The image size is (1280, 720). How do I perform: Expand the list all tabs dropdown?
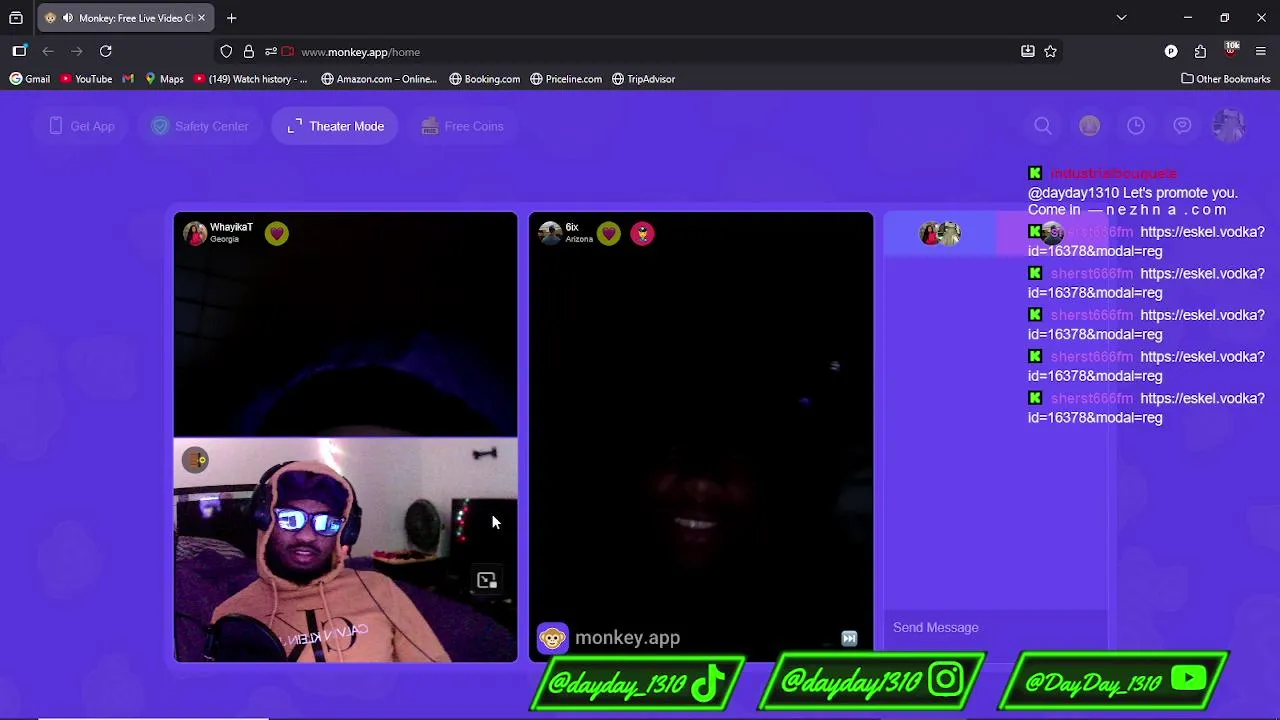tap(1121, 18)
